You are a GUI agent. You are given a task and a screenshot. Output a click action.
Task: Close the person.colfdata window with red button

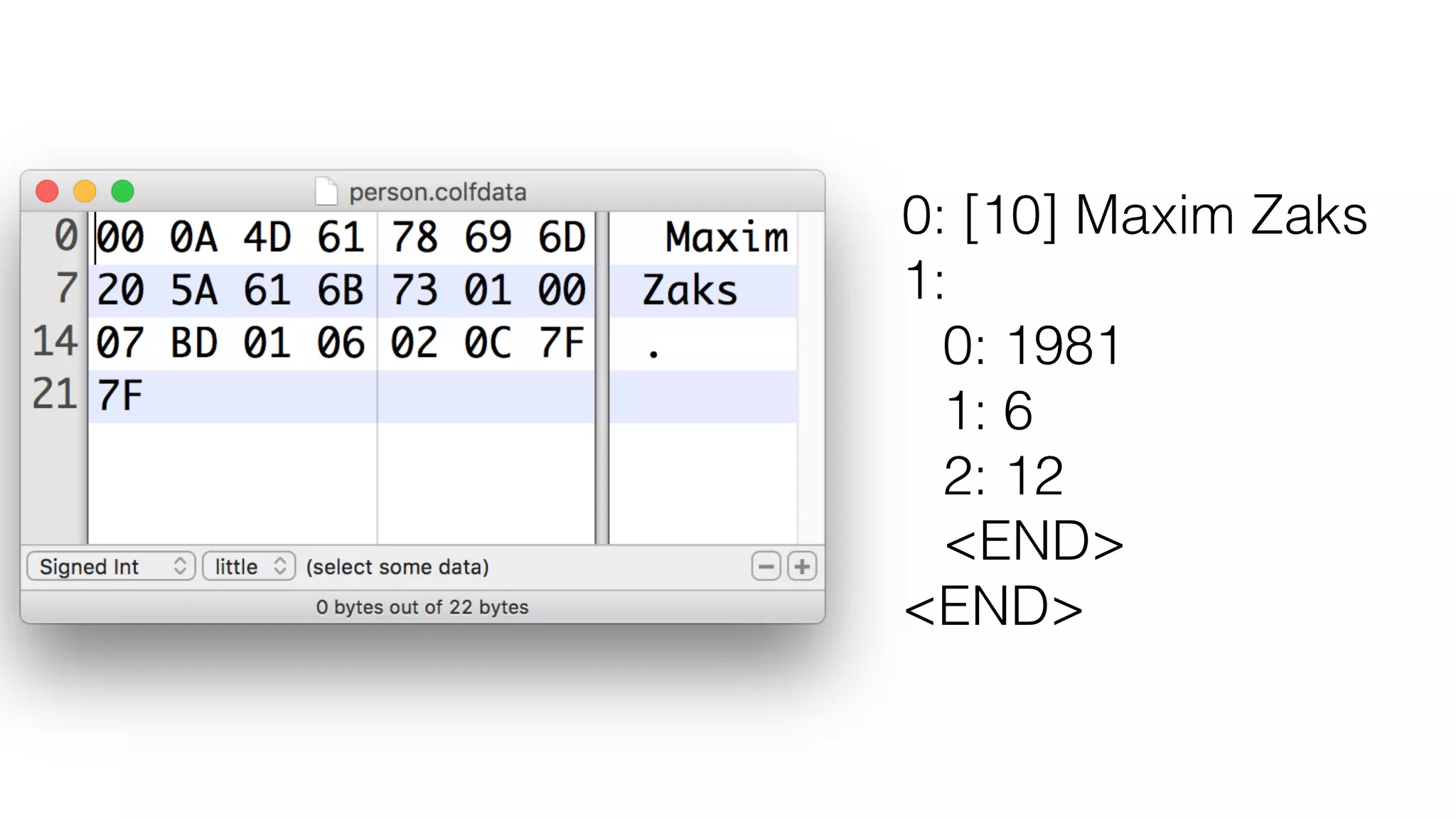pos(47,191)
